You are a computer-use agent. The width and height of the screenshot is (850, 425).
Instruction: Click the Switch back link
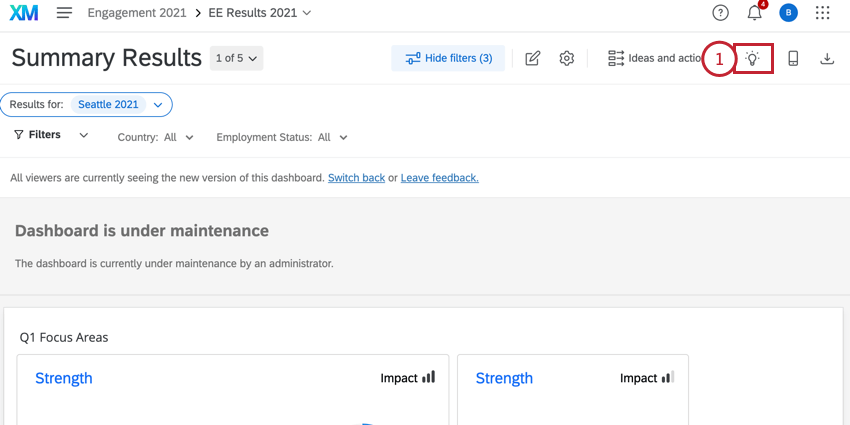tap(356, 178)
